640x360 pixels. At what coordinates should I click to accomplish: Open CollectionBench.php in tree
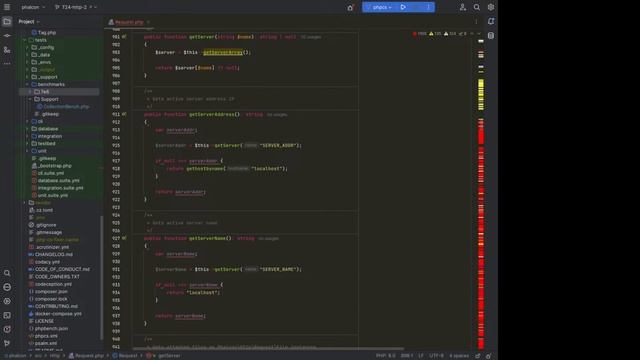[63, 107]
